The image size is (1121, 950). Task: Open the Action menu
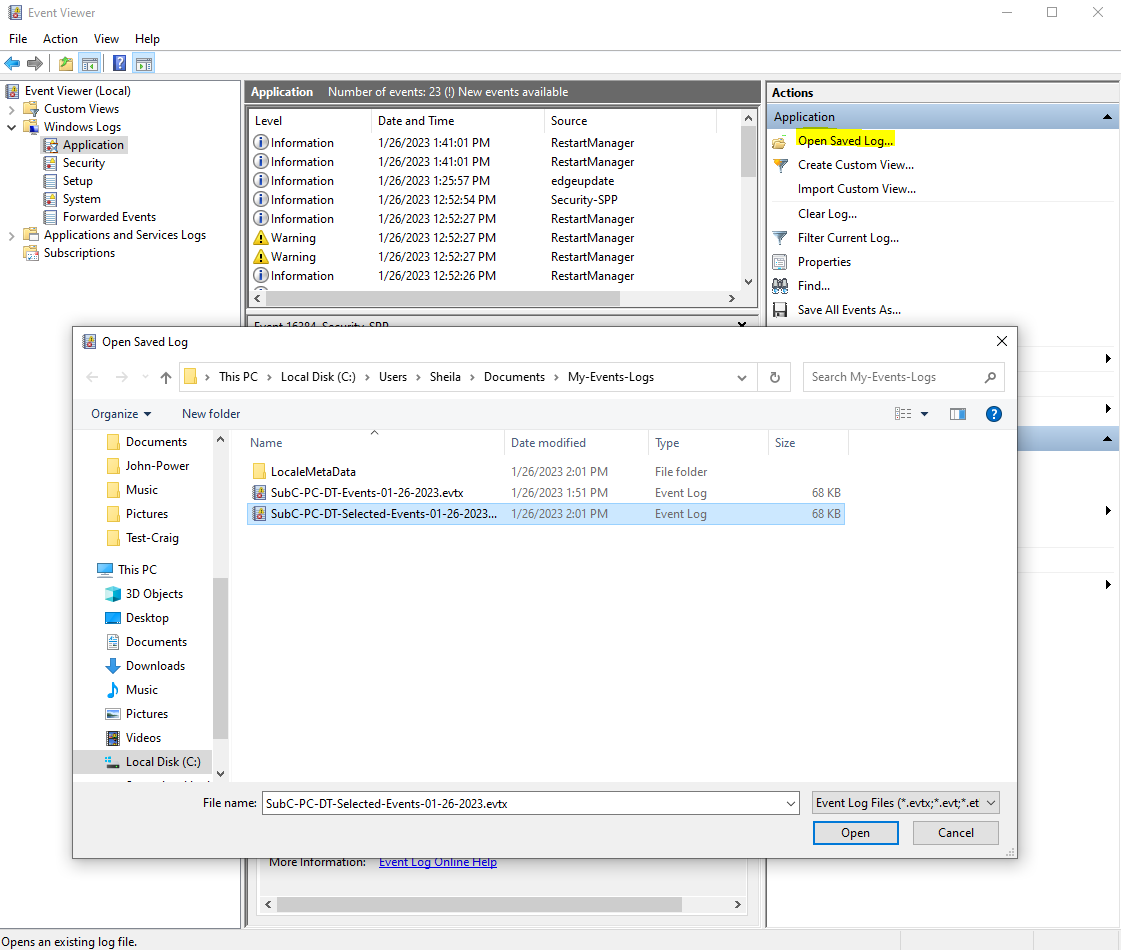point(60,39)
